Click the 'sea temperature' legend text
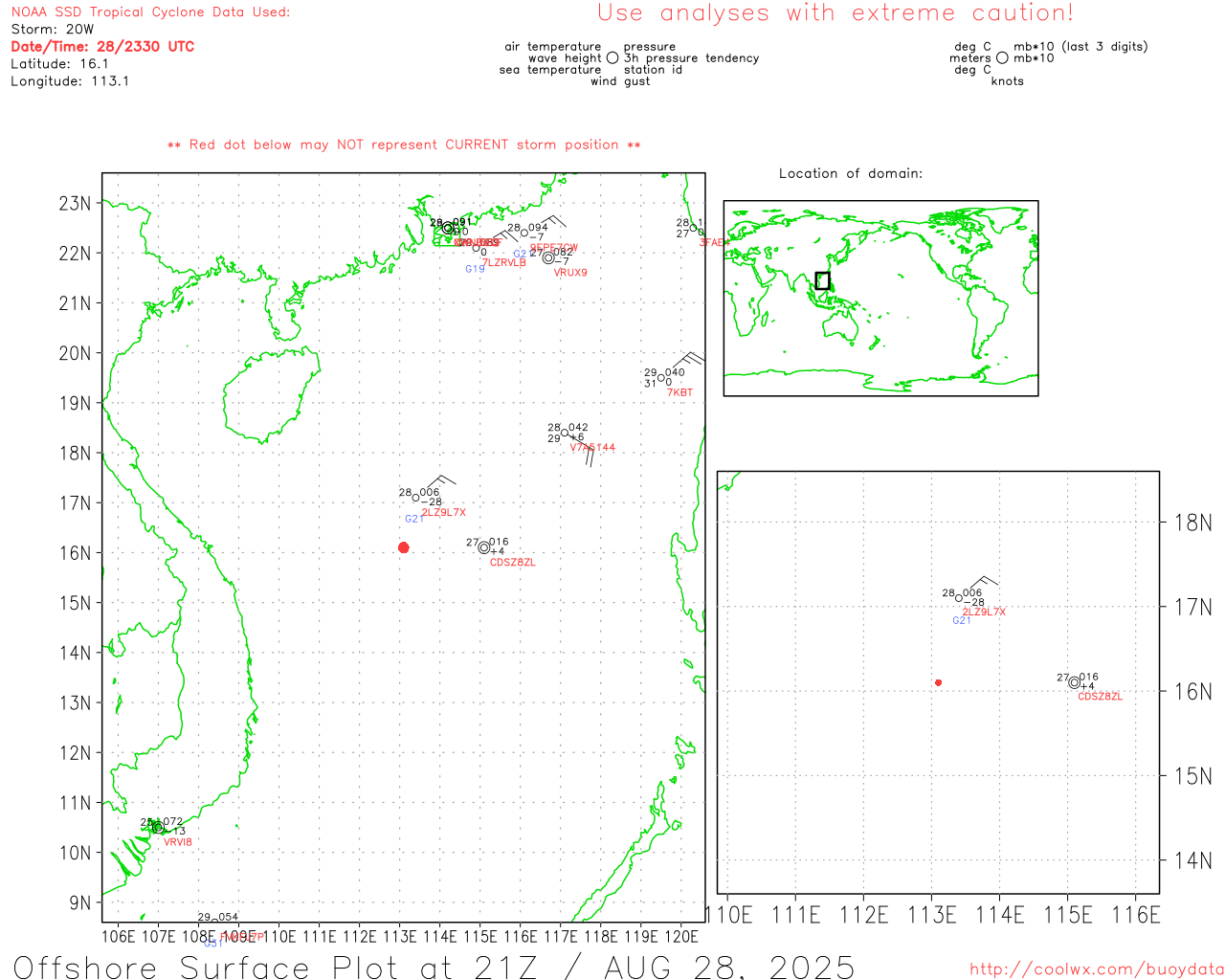 550,70
